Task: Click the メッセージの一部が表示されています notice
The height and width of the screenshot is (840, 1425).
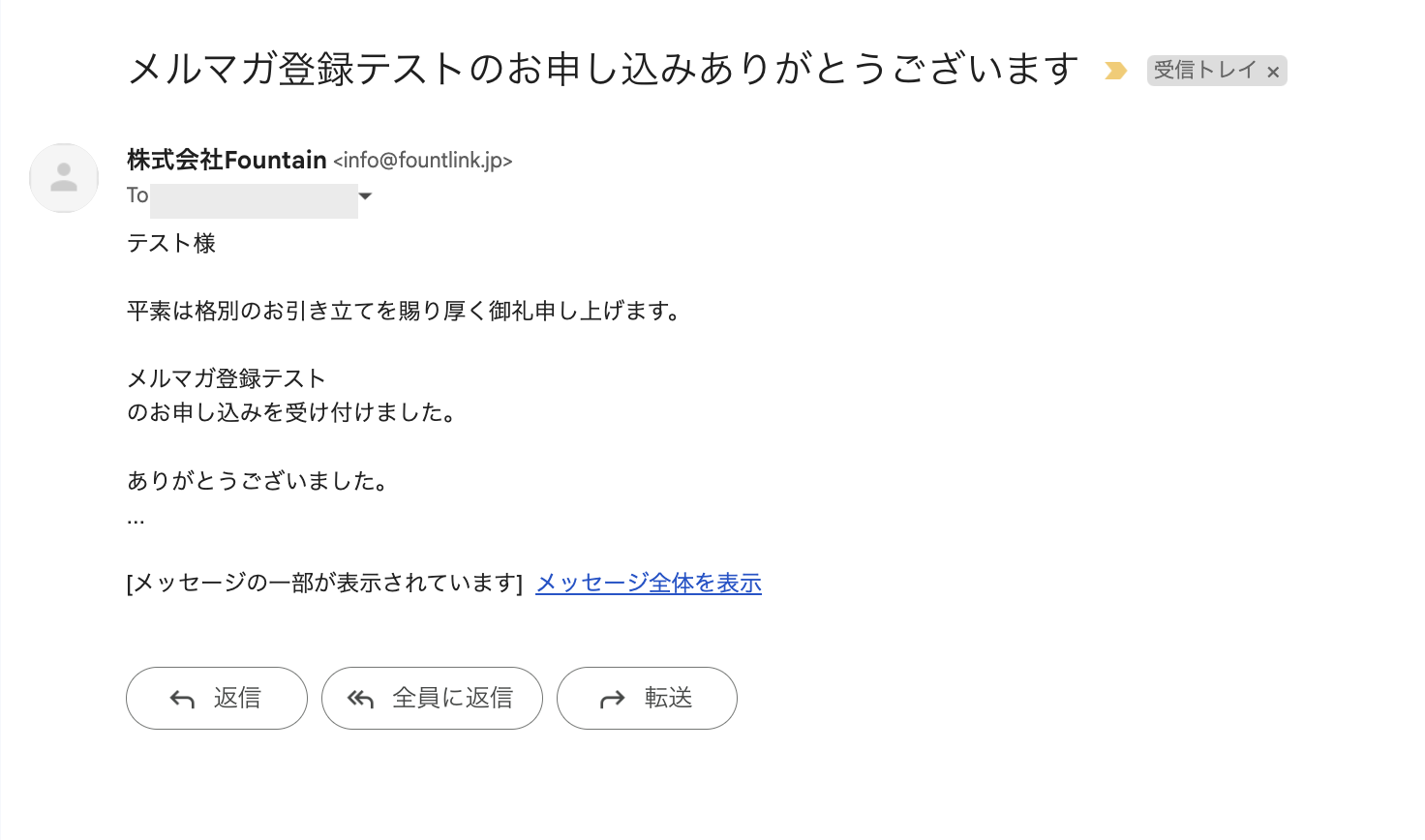Action: click(x=324, y=583)
